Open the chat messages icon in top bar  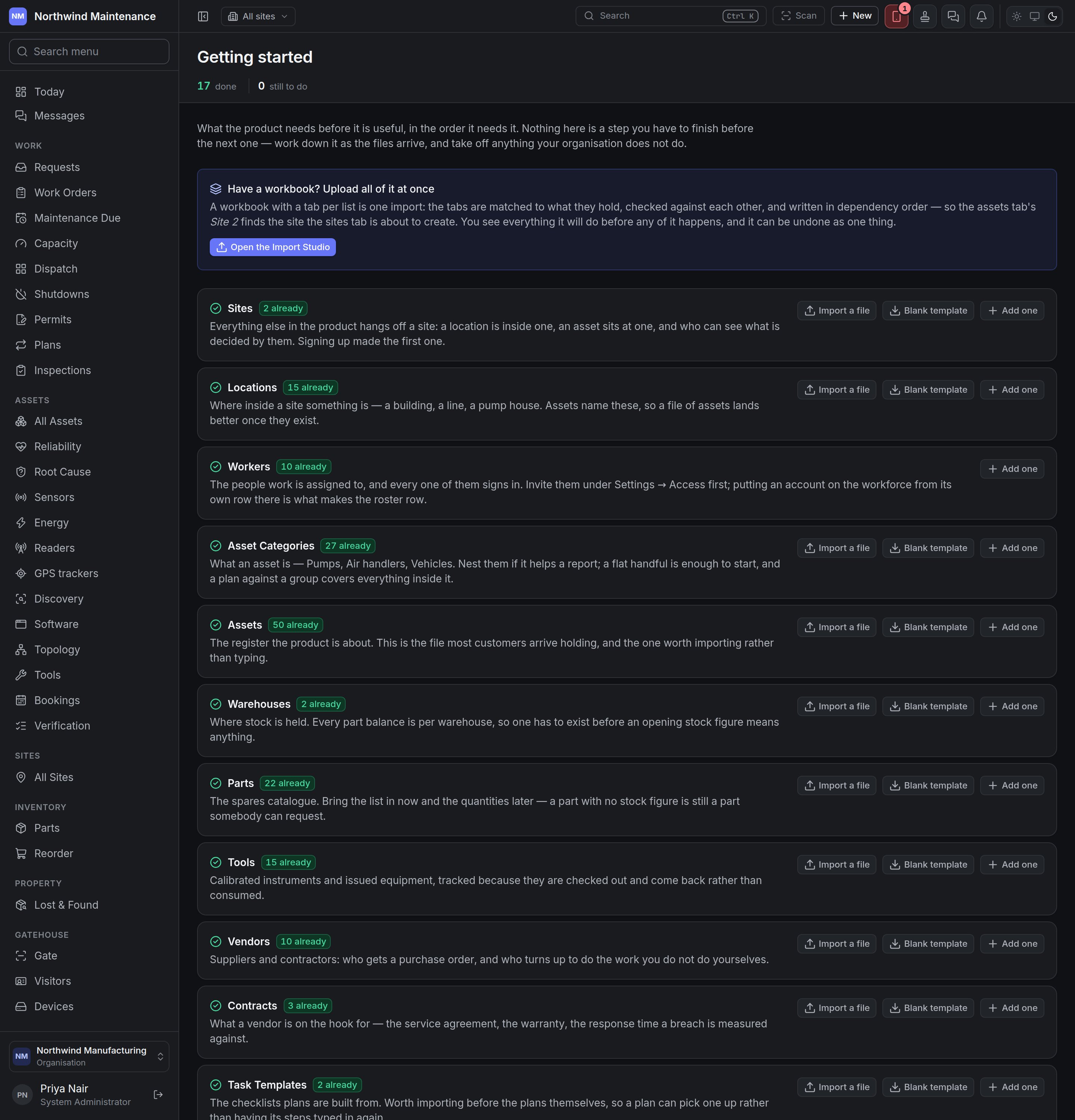(x=953, y=16)
